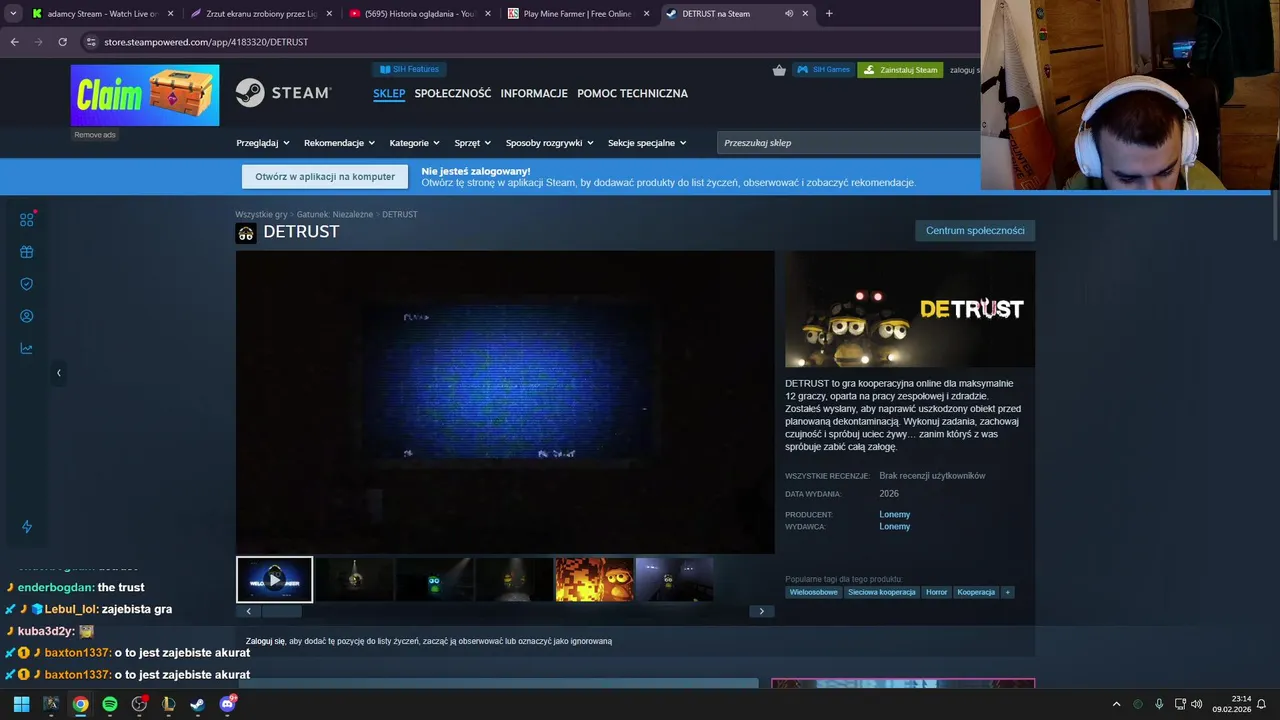1280x720 pixels.
Task: Open the SIH Features button
Action: click(411, 69)
